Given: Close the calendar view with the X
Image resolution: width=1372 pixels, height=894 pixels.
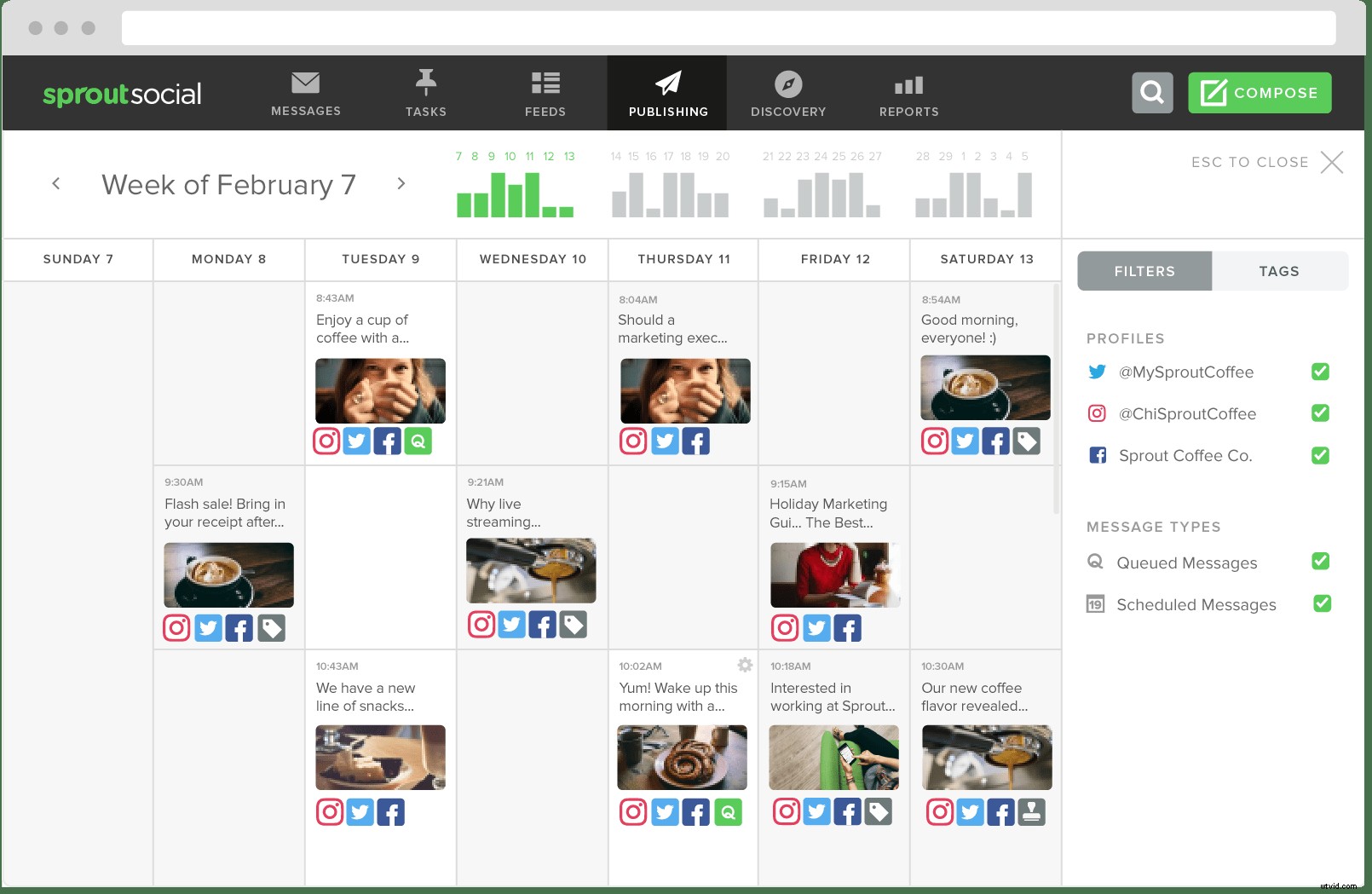Looking at the screenshot, I should coord(1332,162).
